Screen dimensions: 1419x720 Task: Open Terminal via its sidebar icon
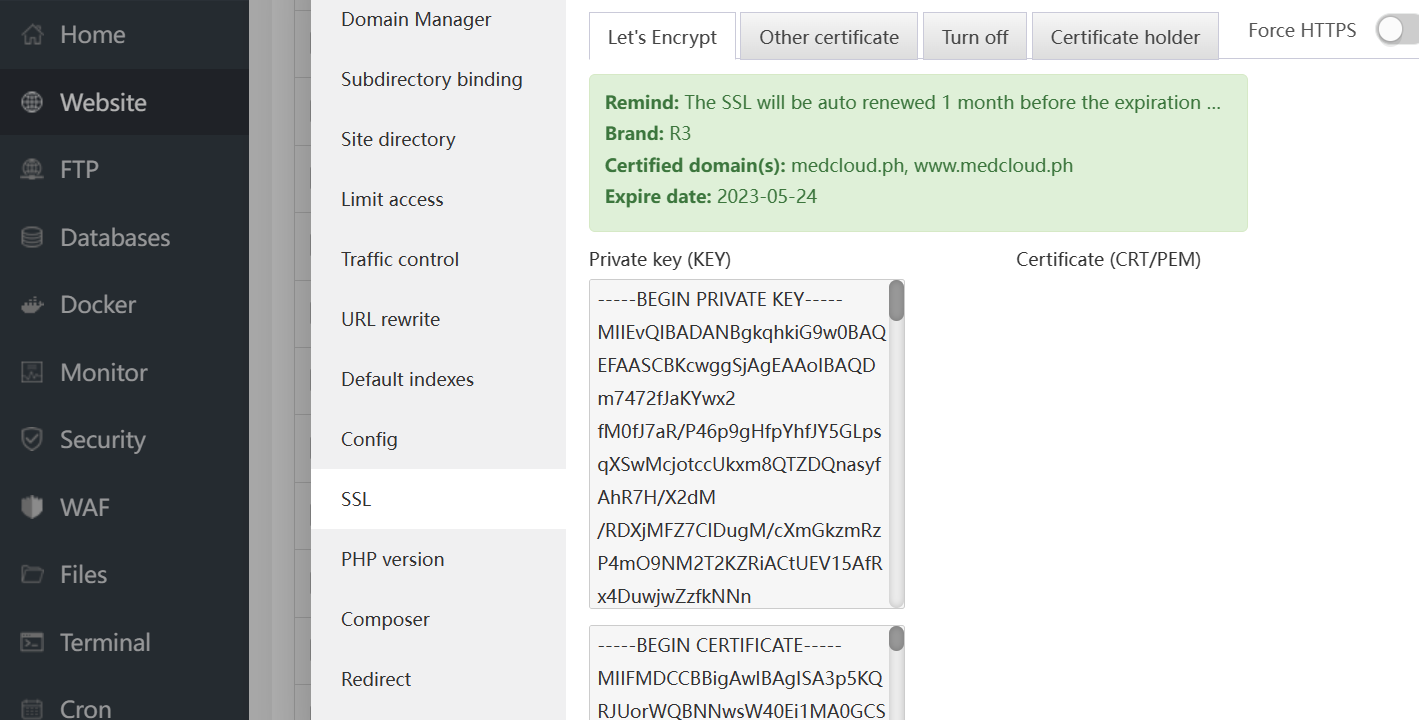tap(33, 642)
